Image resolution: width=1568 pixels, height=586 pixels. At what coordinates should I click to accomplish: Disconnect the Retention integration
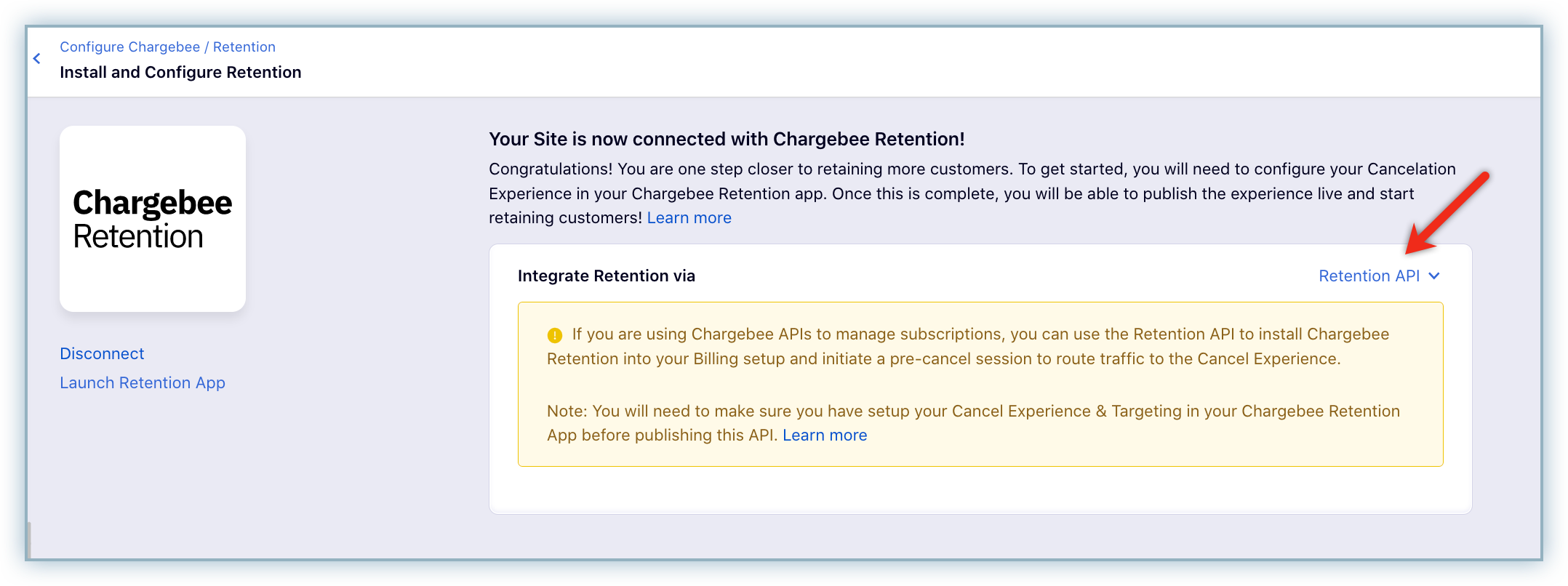(x=102, y=353)
